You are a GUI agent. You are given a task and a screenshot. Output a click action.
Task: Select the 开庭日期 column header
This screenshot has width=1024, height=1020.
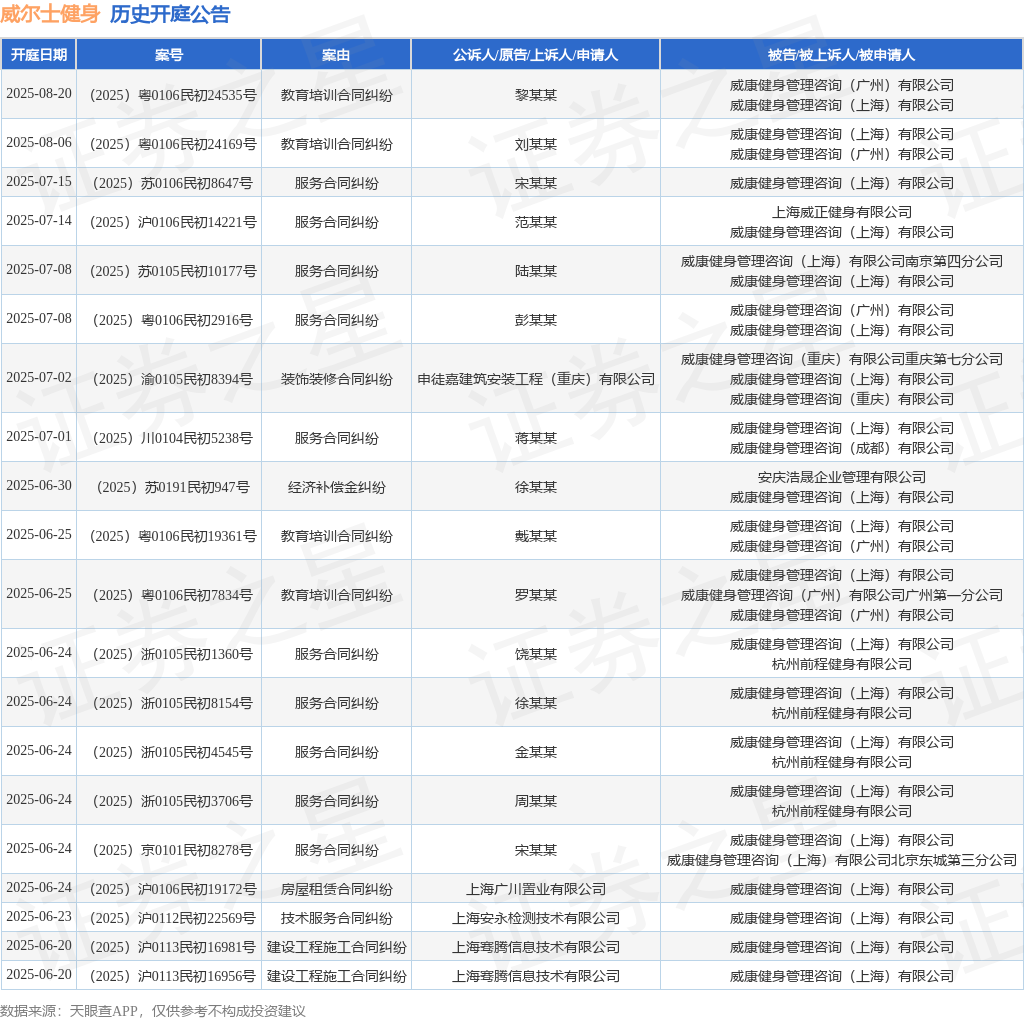tap(39, 55)
